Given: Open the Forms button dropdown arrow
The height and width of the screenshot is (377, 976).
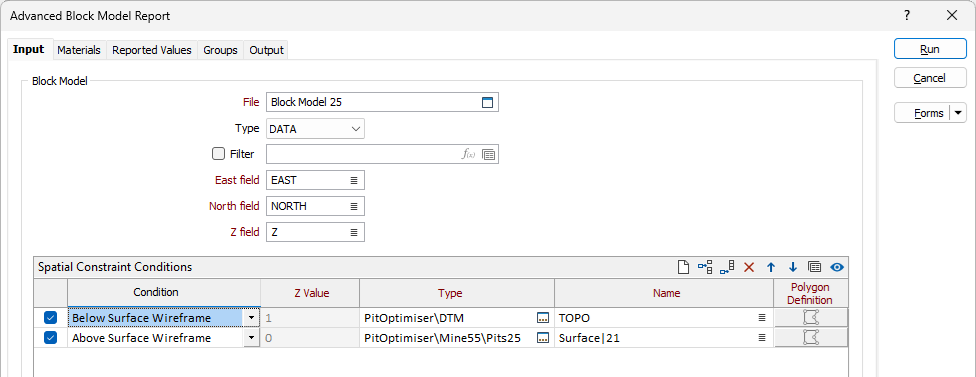Looking at the screenshot, I should point(958,113).
